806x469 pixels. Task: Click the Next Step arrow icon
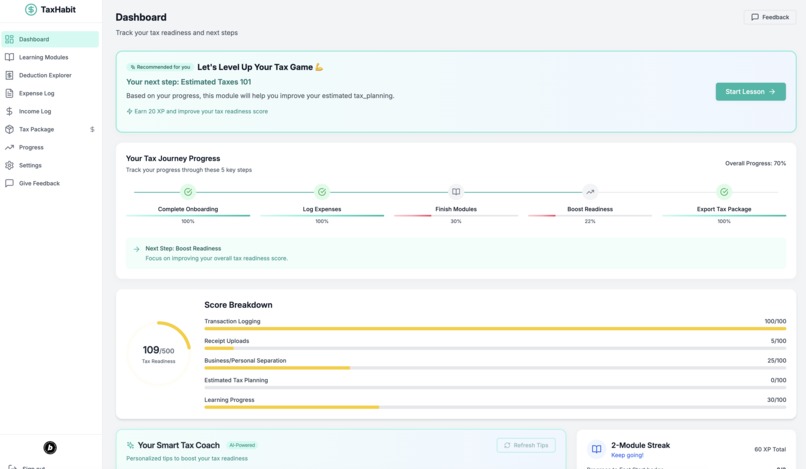(x=136, y=249)
